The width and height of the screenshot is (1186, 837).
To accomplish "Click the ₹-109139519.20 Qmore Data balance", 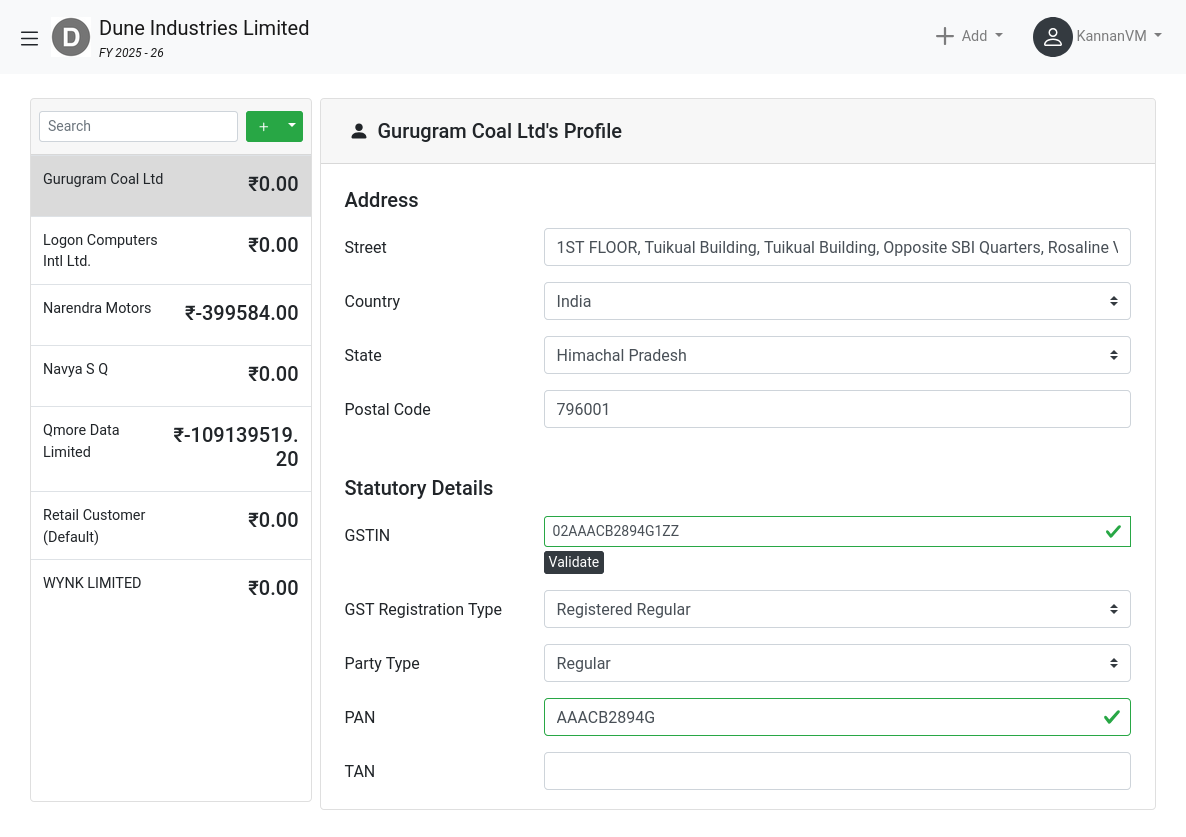I will (236, 447).
